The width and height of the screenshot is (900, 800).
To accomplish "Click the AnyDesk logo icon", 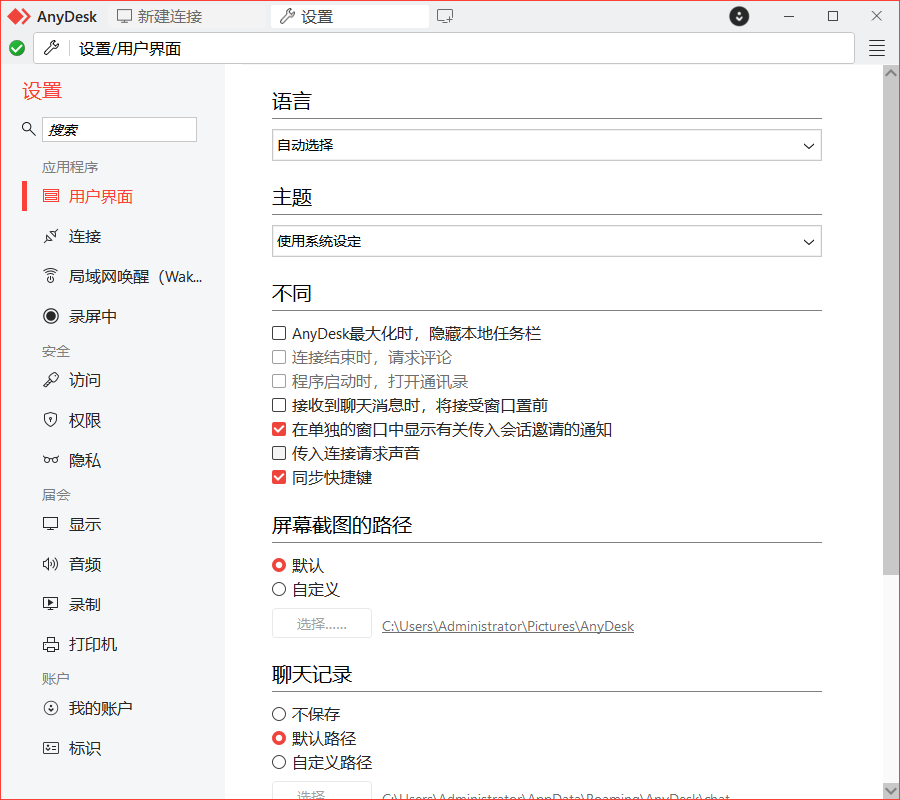I will point(19,17).
